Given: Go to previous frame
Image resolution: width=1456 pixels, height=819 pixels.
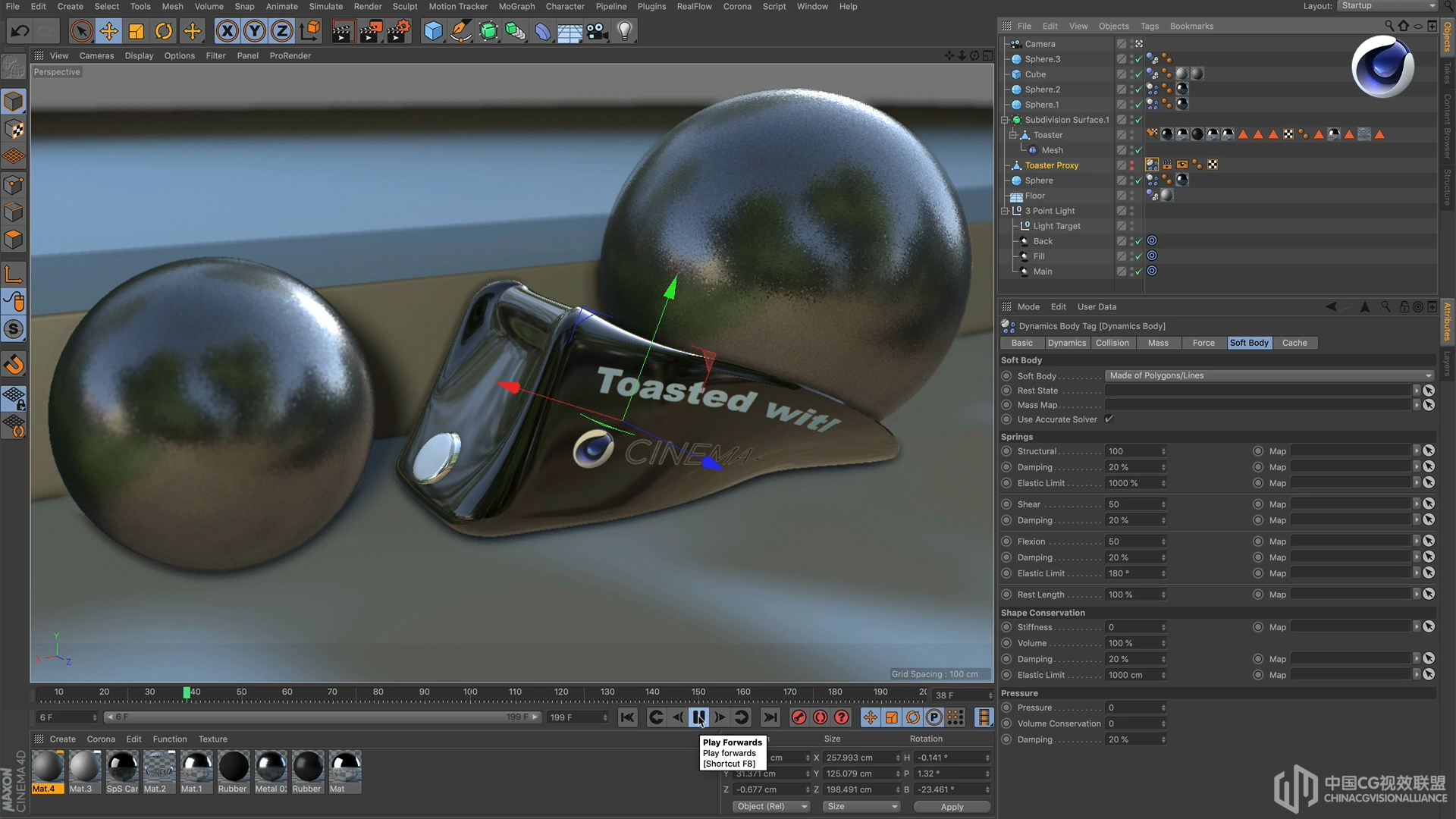Looking at the screenshot, I should coord(678,717).
